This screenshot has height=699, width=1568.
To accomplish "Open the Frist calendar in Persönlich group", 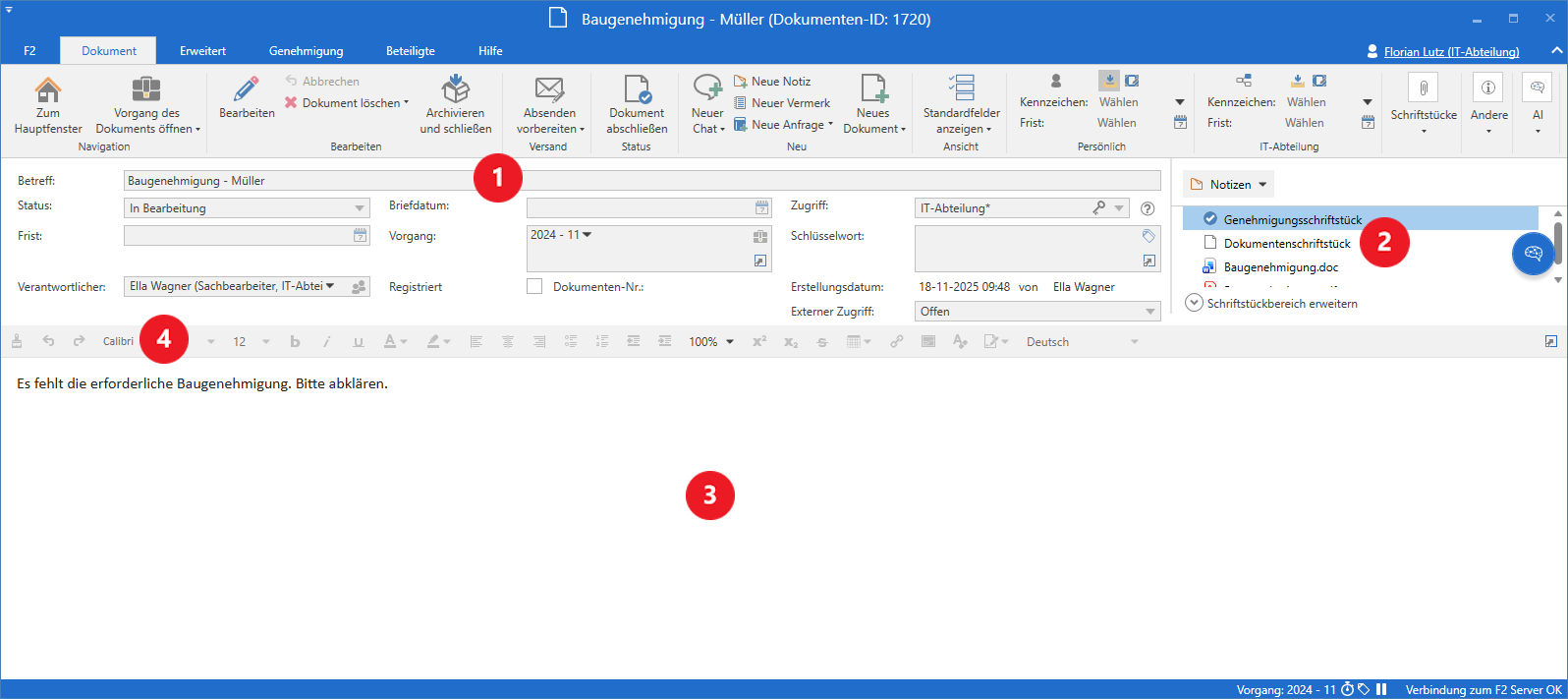I will [1181, 123].
